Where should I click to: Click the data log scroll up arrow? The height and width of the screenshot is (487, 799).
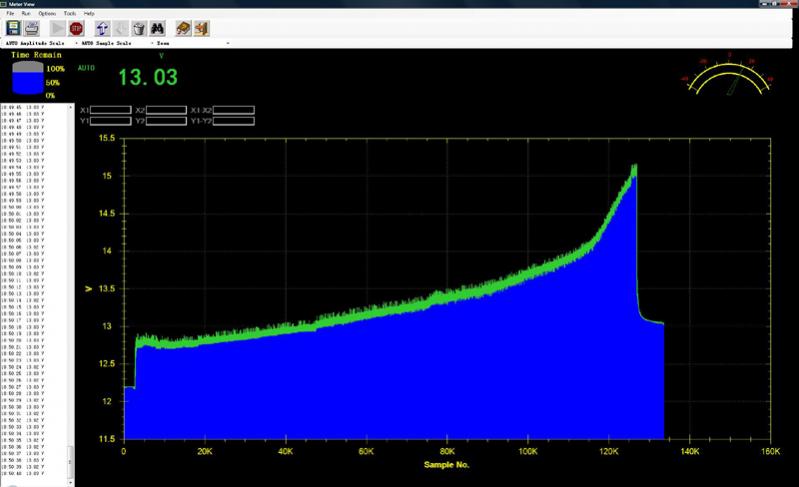coord(70,107)
